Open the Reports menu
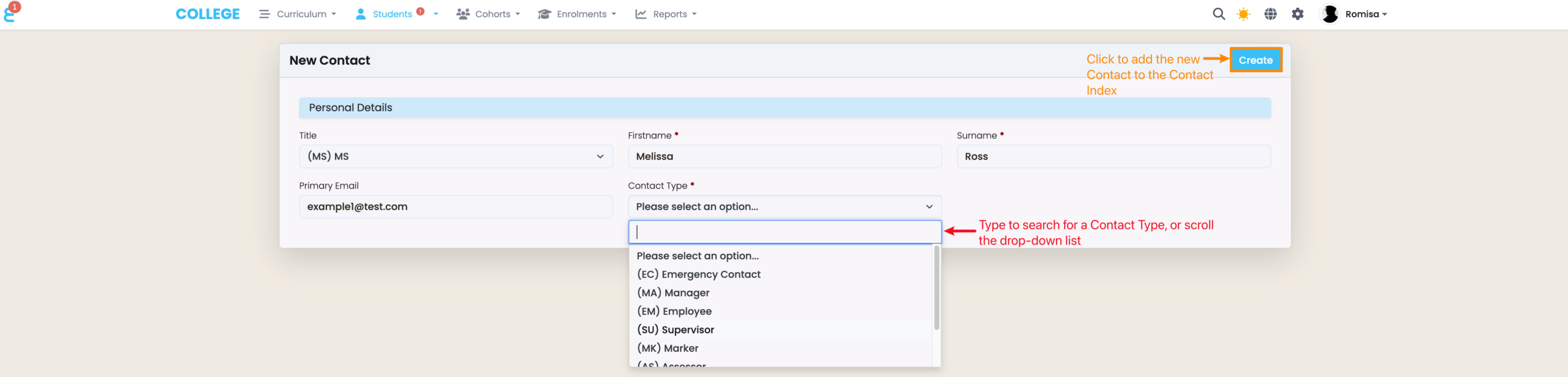 pos(666,14)
